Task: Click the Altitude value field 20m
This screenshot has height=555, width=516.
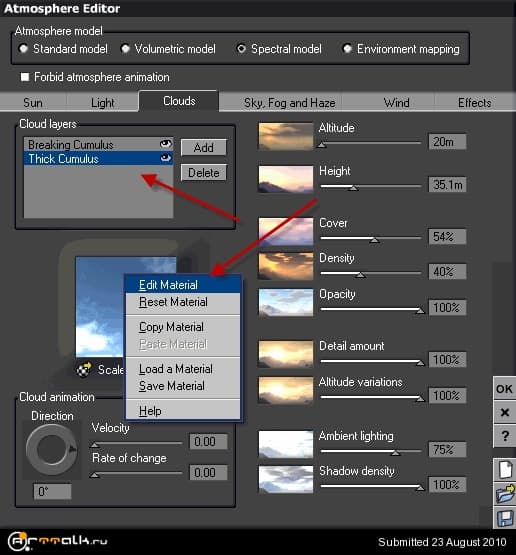Action: click(447, 142)
